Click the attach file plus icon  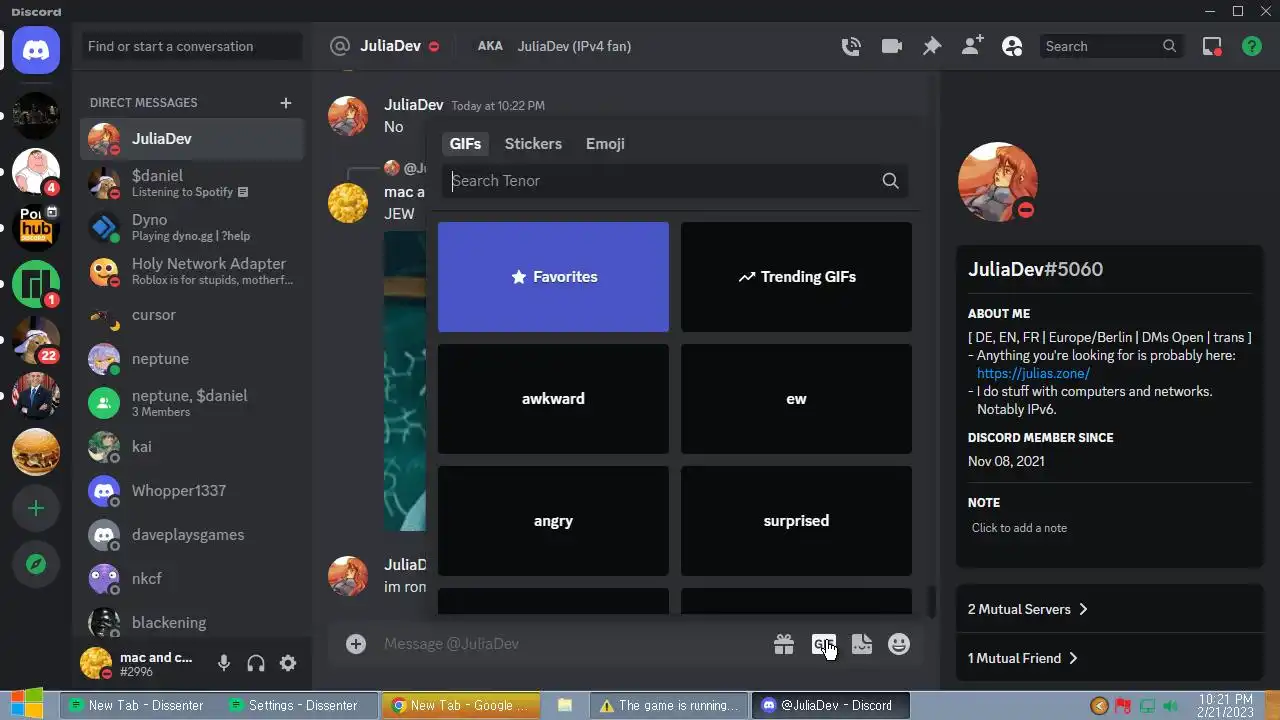pos(356,643)
